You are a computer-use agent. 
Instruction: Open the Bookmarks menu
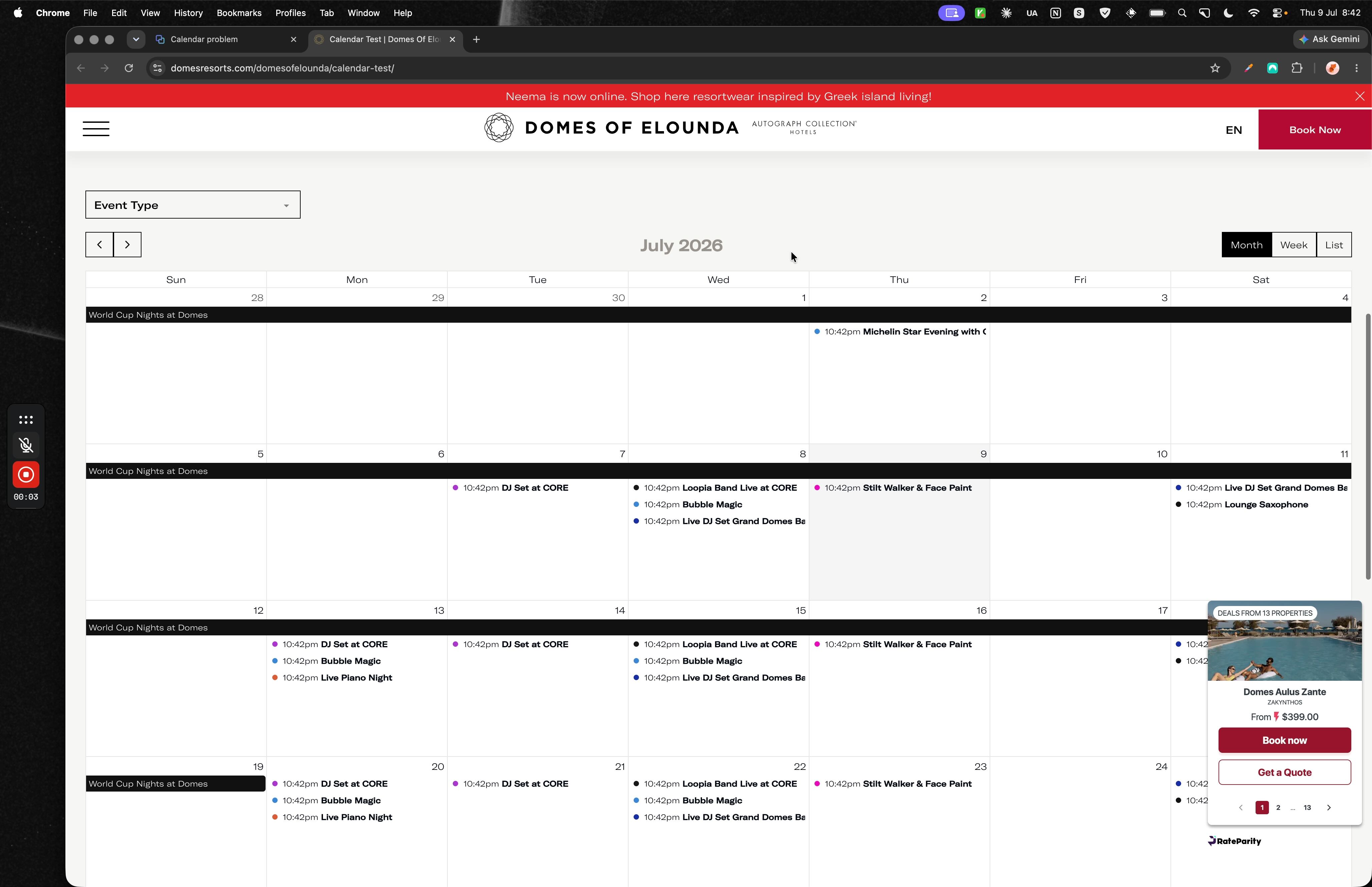(x=239, y=13)
